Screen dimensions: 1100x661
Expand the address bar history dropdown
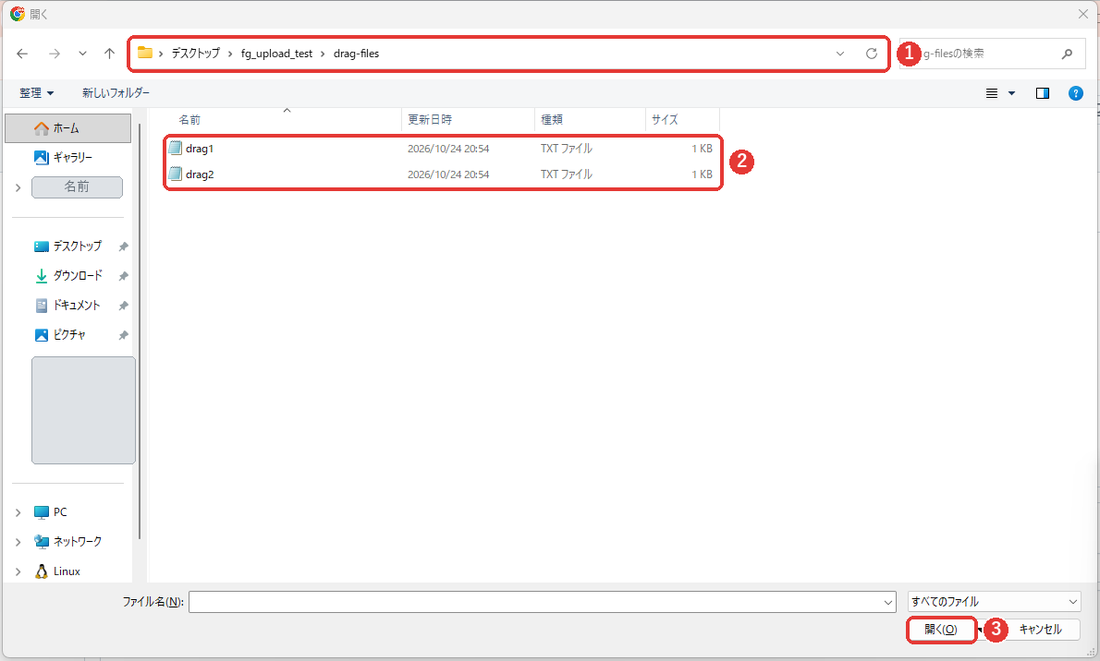pos(840,53)
